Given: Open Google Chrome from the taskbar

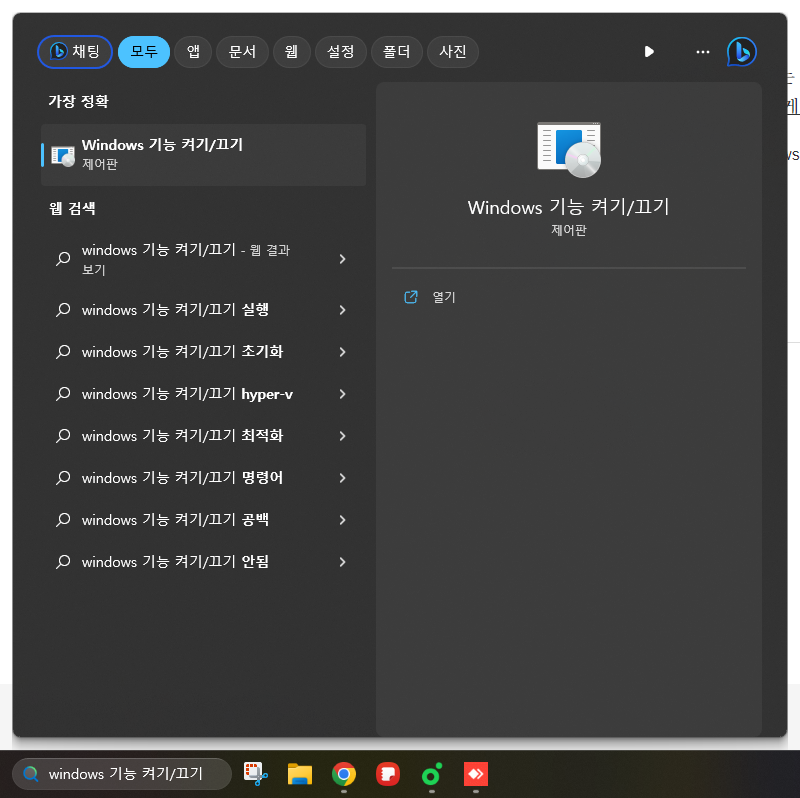Looking at the screenshot, I should tap(344, 775).
